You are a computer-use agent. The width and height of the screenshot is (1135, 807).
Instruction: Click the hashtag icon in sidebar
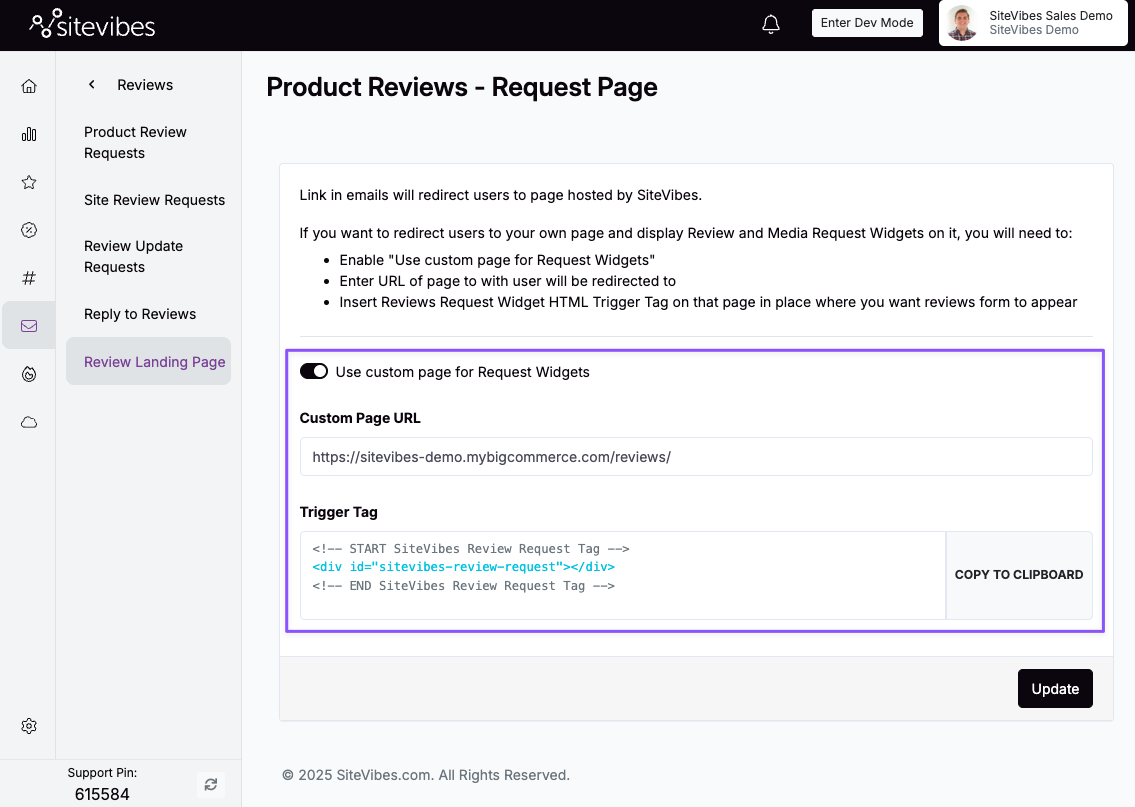(x=29, y=278)
